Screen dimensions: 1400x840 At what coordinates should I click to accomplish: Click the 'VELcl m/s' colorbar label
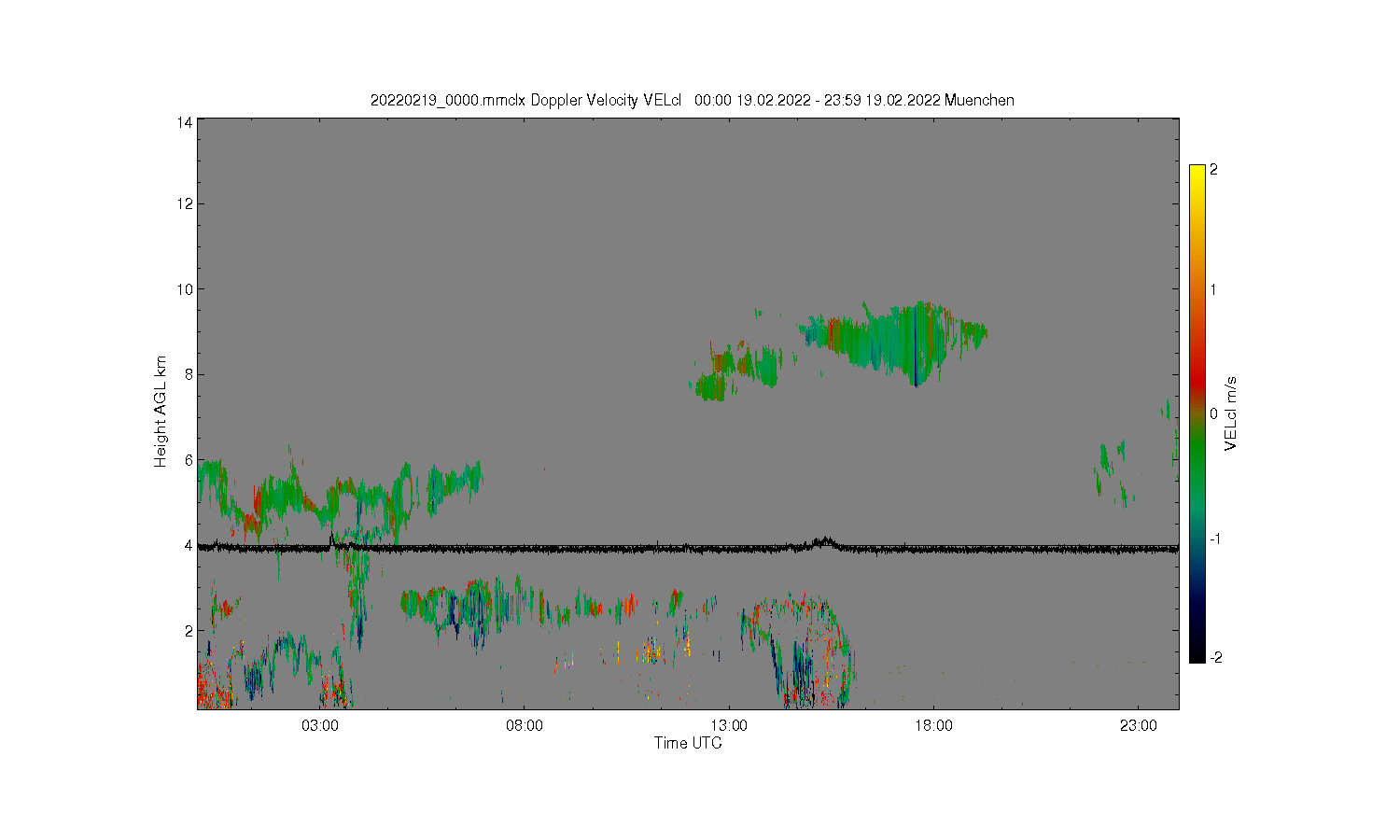tap(1231, 413)
